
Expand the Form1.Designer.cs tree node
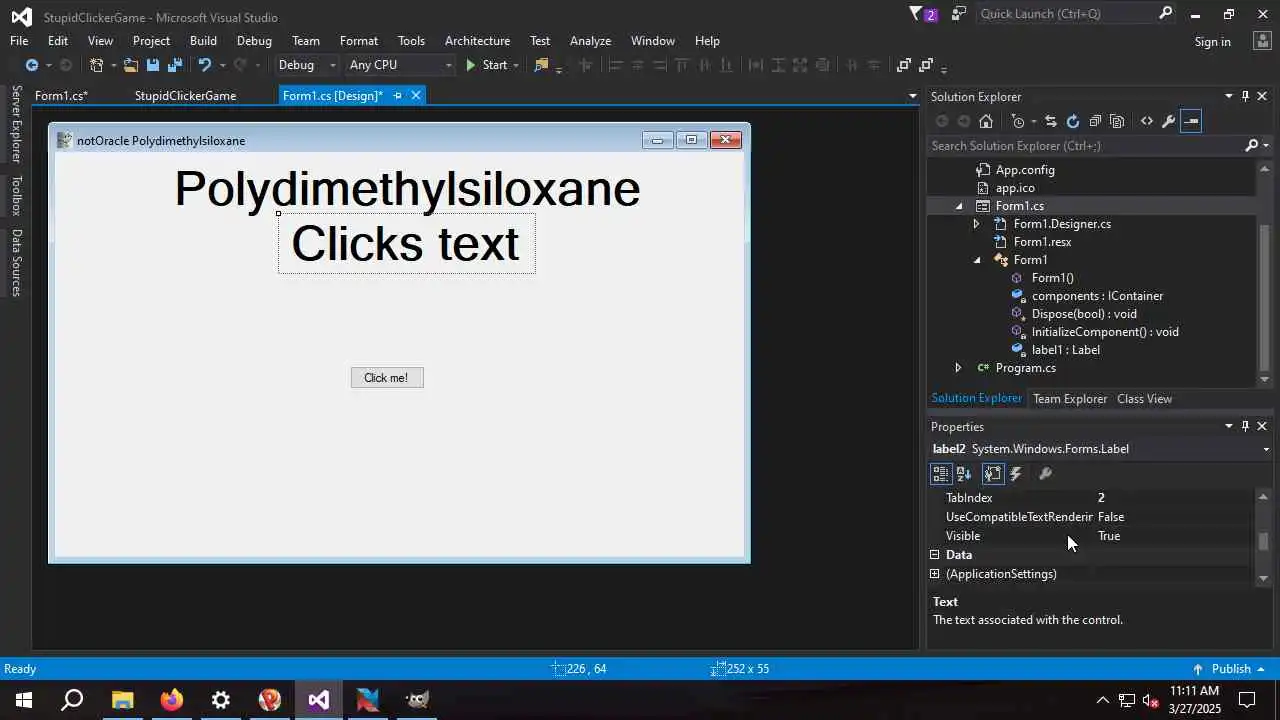pos(977,224)
